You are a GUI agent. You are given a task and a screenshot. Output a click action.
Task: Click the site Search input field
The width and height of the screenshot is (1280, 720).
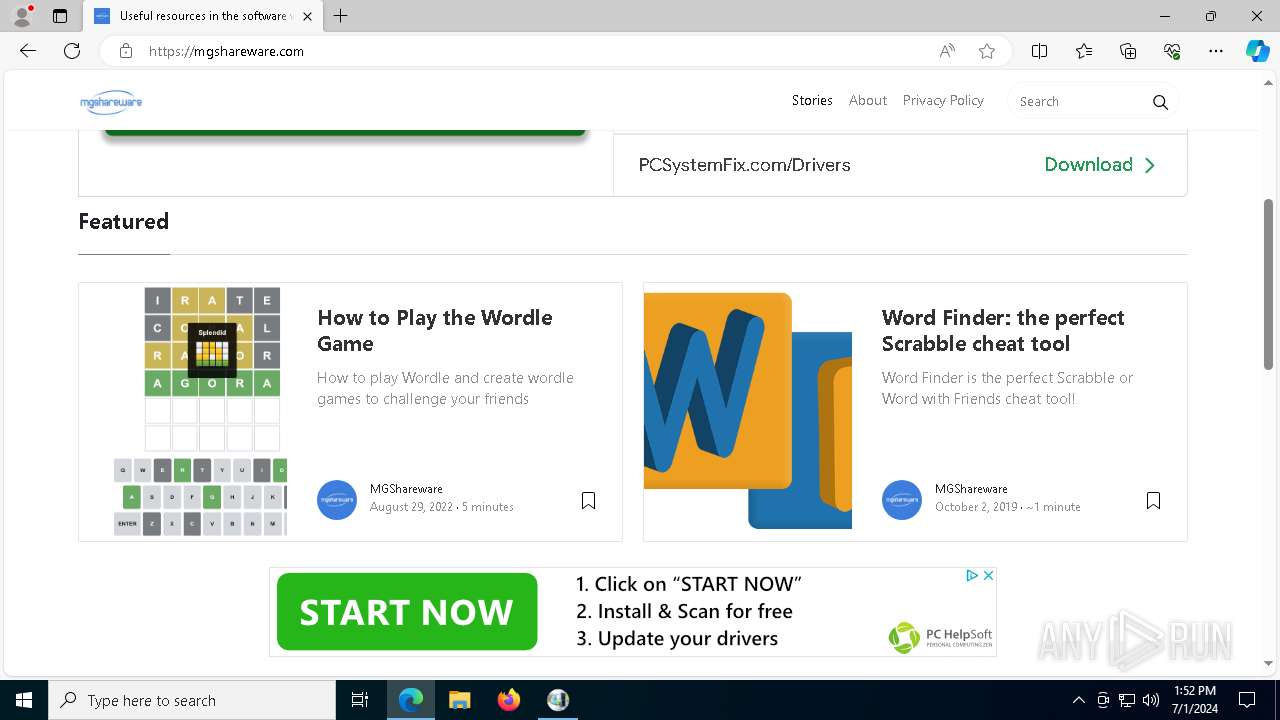(x=1080, y=101)
